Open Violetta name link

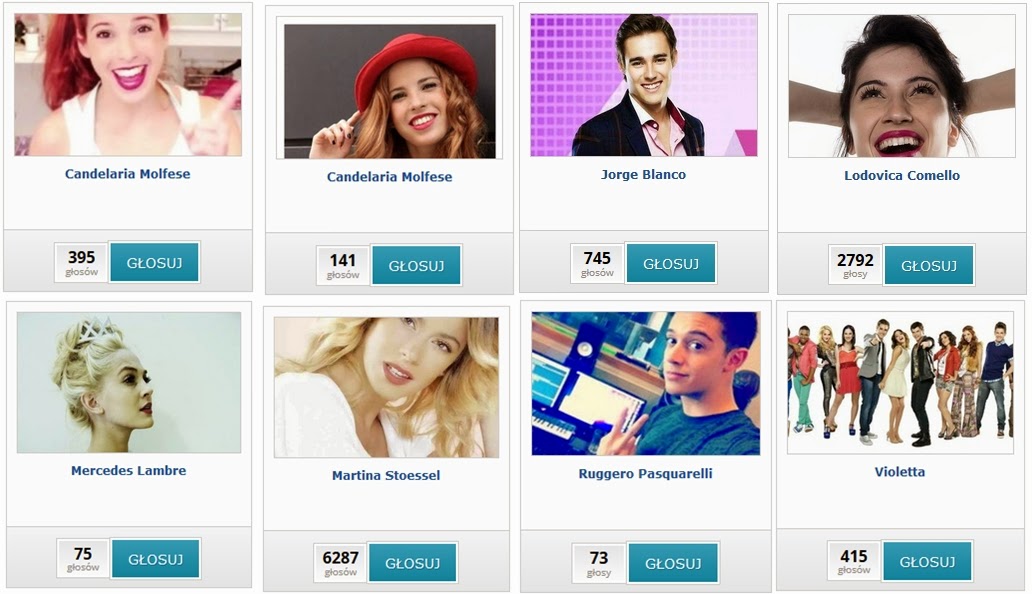click(900, 472)
